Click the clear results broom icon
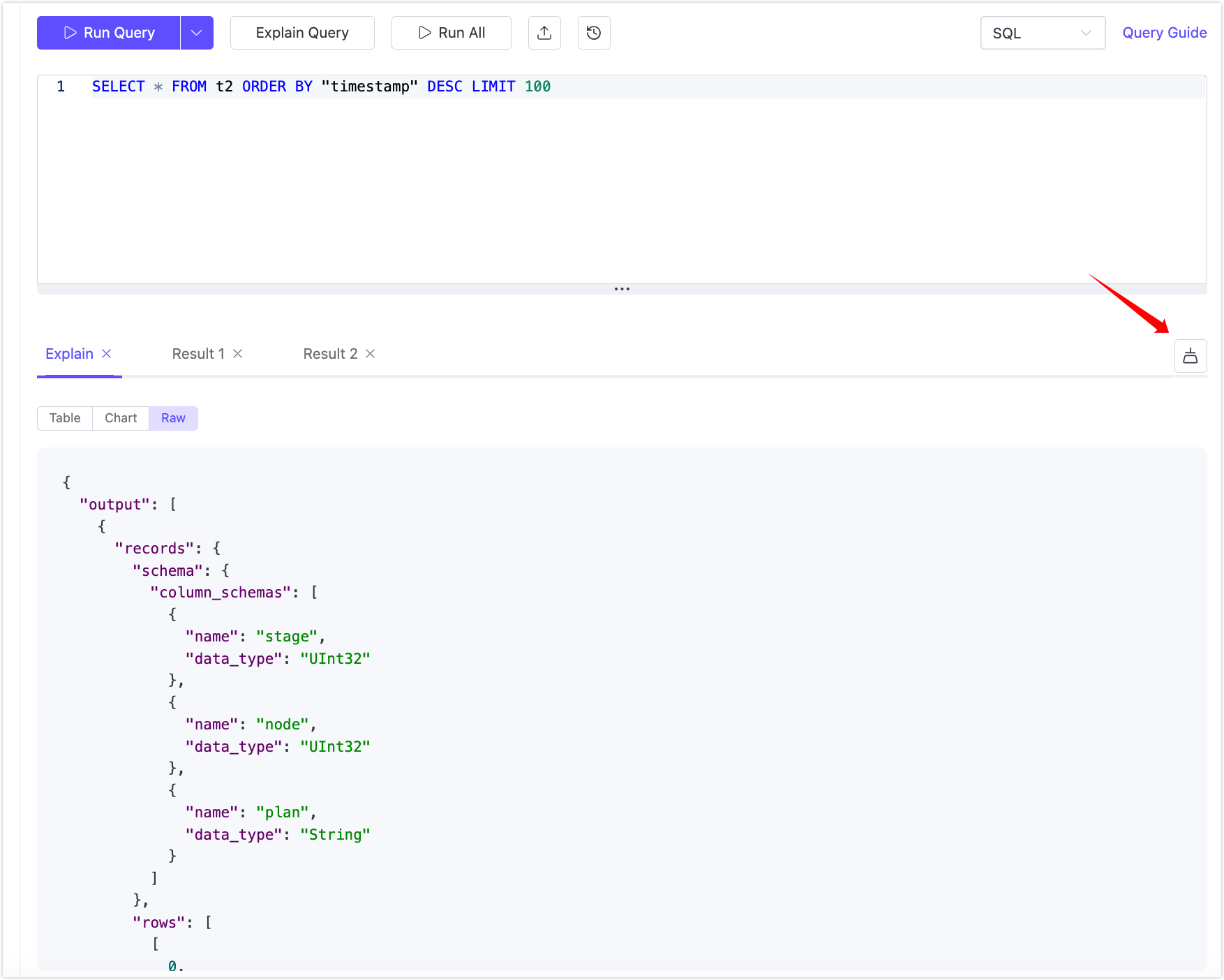This screenshot has width=1224, height=980. click(x=1191, y=356)
